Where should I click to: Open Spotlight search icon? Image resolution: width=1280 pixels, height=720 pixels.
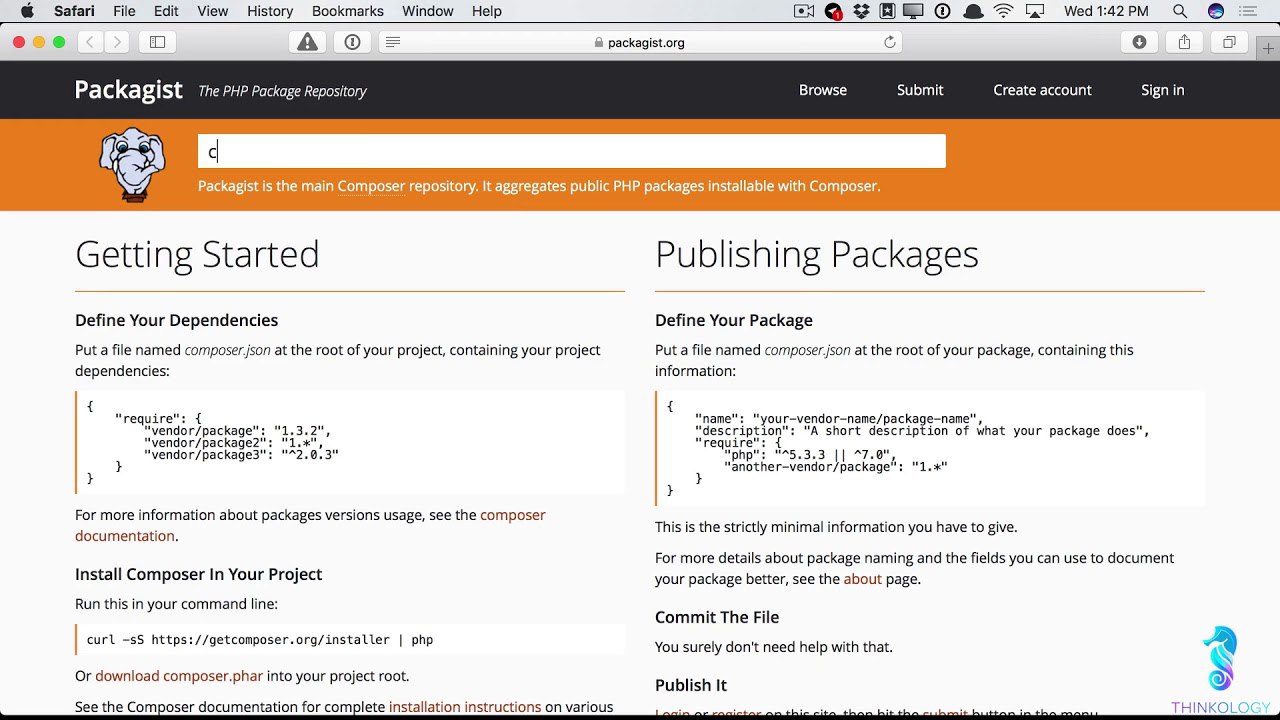[x=1180, y=11]
